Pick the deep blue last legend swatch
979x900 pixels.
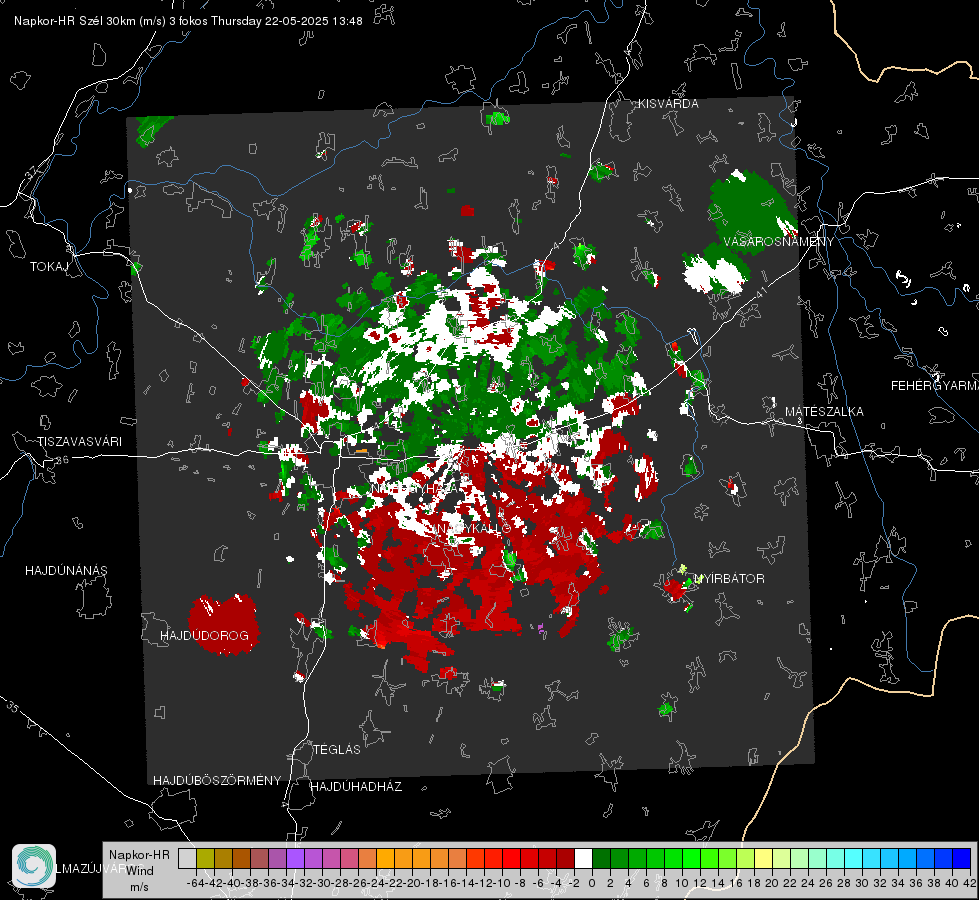(962, 858)
